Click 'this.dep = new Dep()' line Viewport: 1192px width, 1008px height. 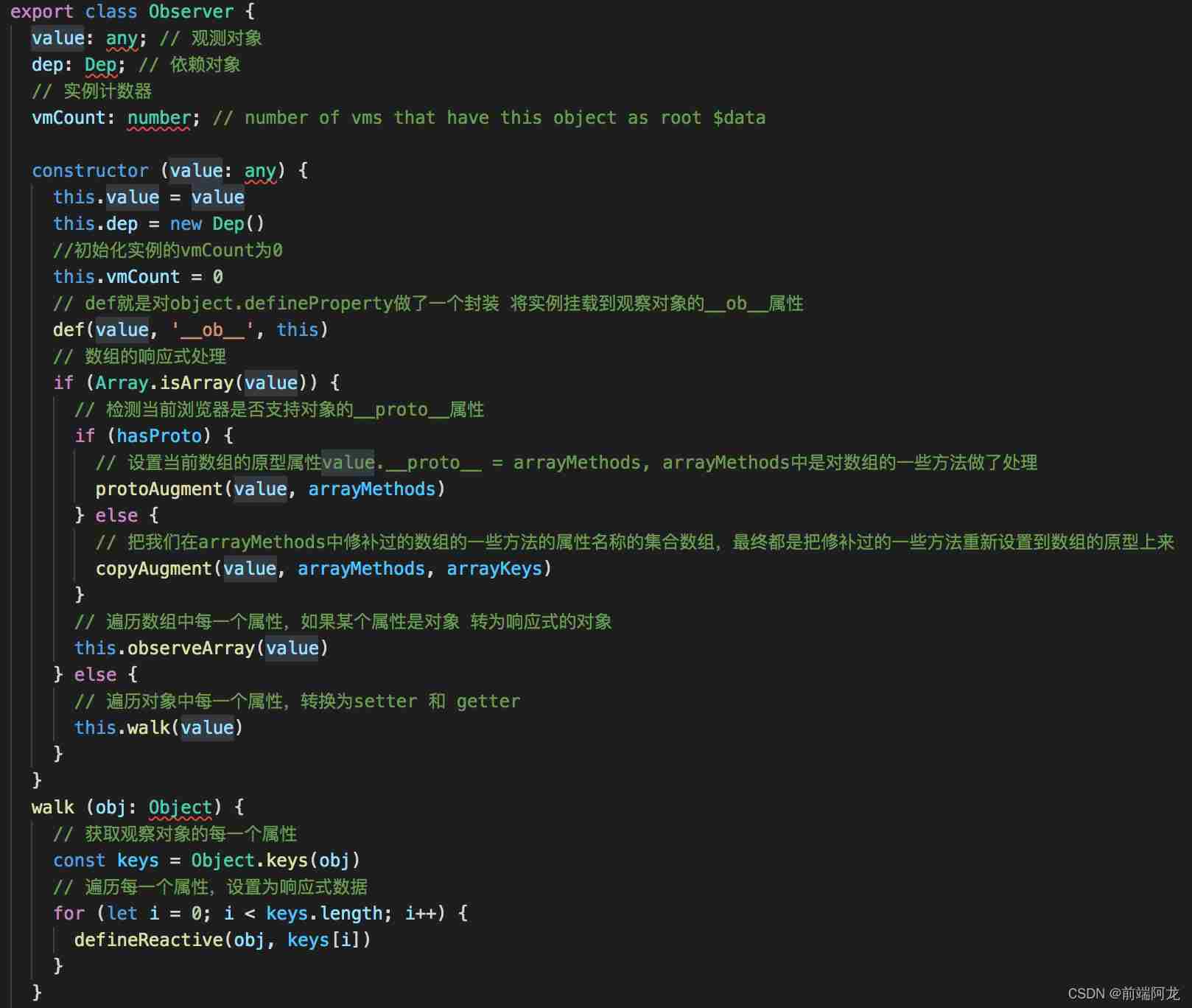click(158, 224)
